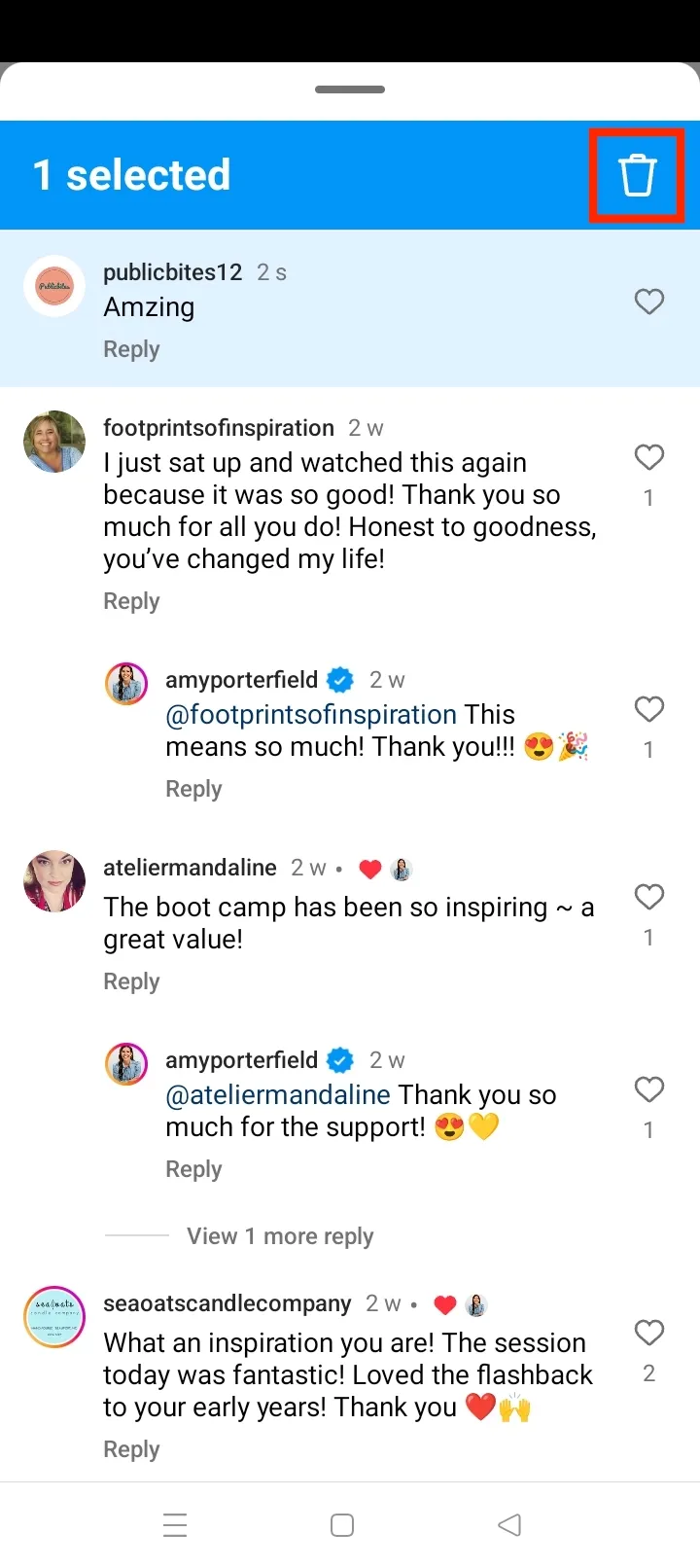
Task: Open seaoatscandlecompany's profile avatar
Action: [54, 1317]
